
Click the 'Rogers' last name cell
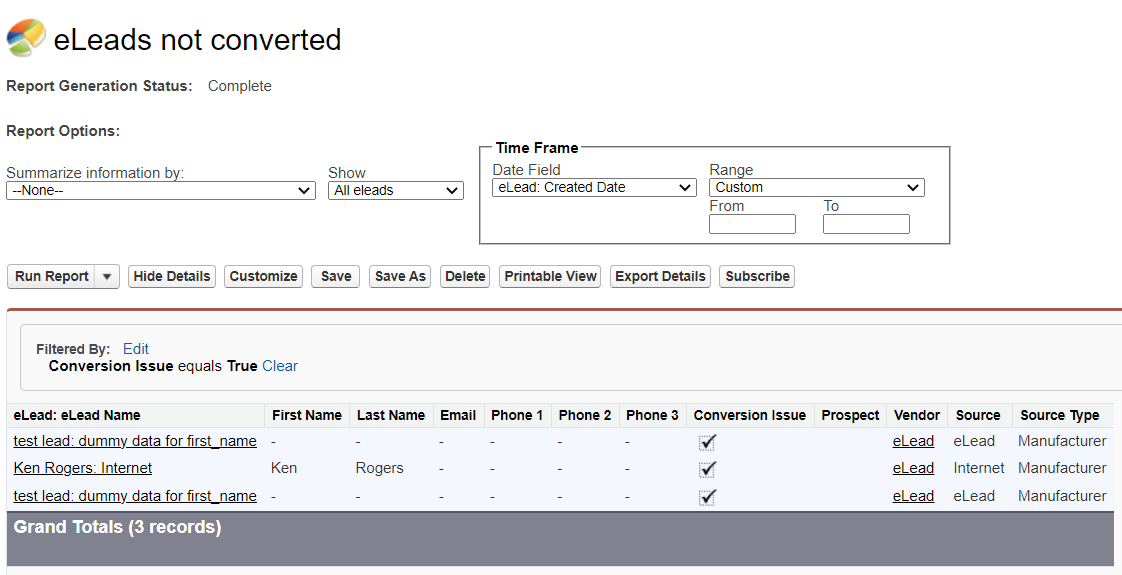tap(379, 468)
